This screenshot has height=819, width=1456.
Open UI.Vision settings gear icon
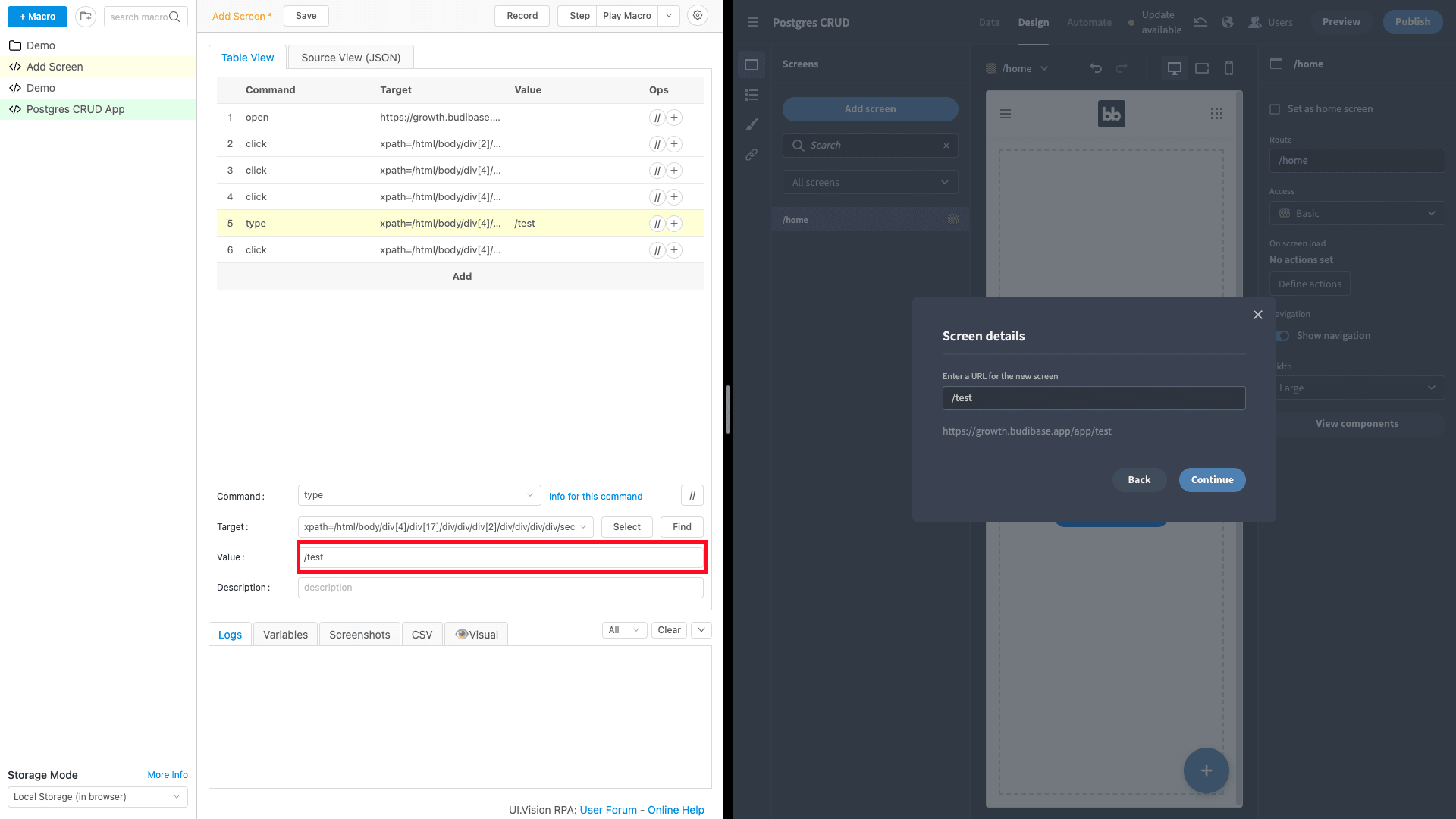pyautogui.click(x=698, y=15)
